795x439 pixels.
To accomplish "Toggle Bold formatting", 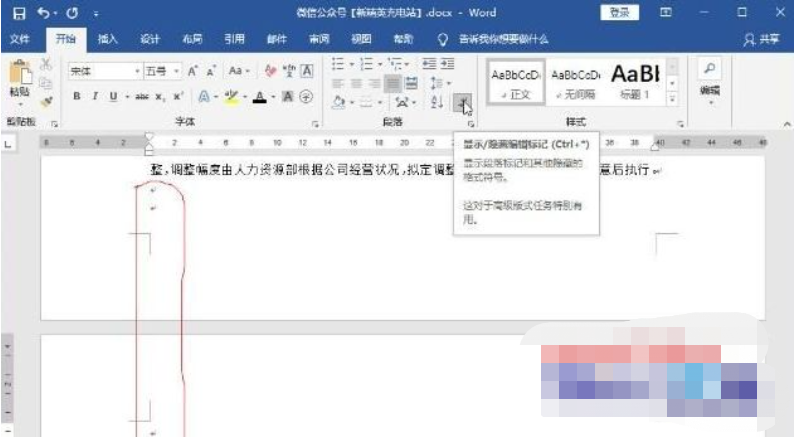I will 77,97.
